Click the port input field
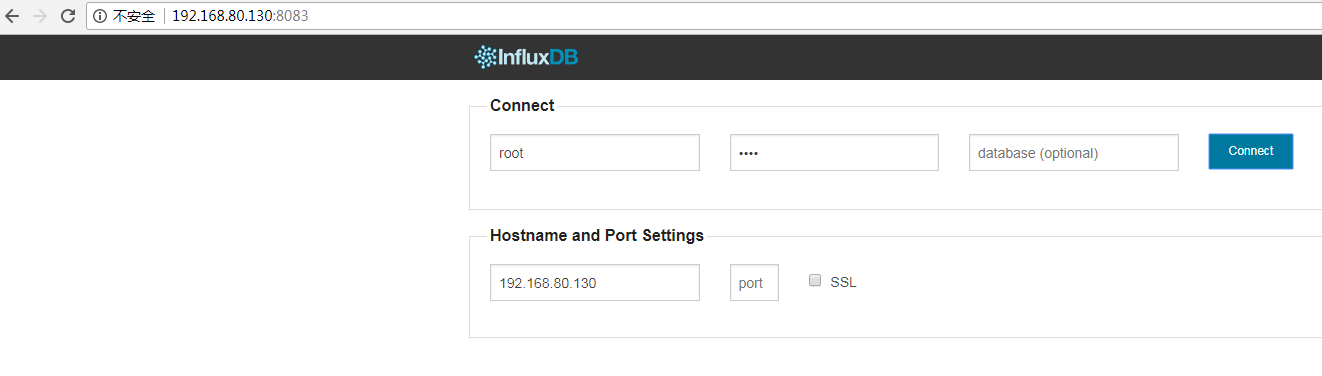1322x376 pixels. click(x=754, y=282)
